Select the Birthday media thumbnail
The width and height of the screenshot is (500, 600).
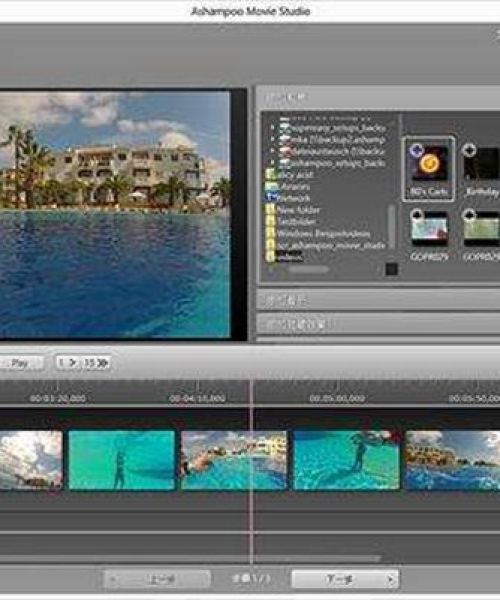click(481, 169)
